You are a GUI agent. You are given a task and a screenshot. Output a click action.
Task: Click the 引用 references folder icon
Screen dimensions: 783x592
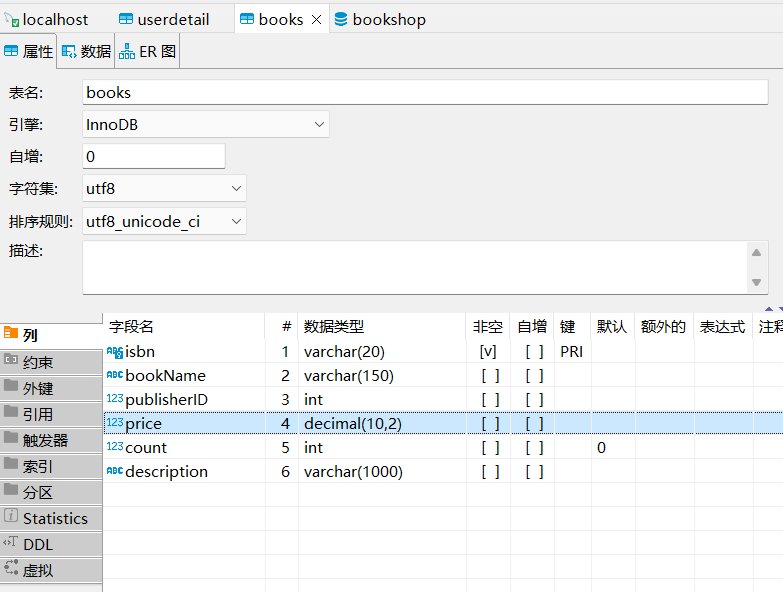(11, 411)
